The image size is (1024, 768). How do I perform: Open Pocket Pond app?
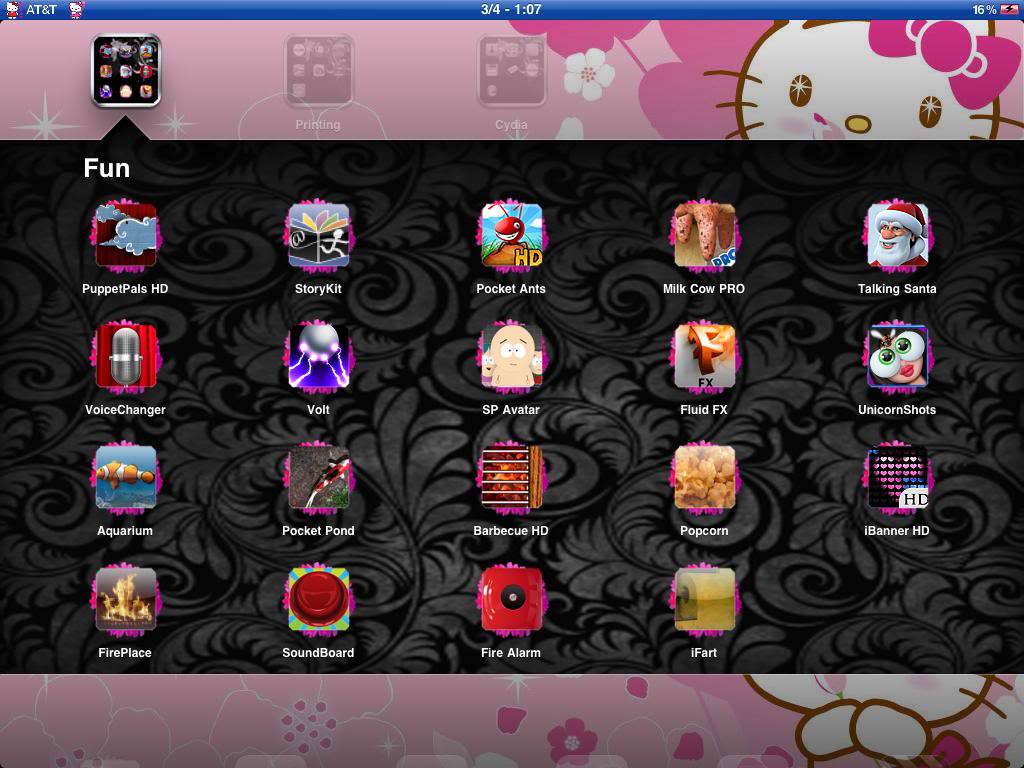319,478
